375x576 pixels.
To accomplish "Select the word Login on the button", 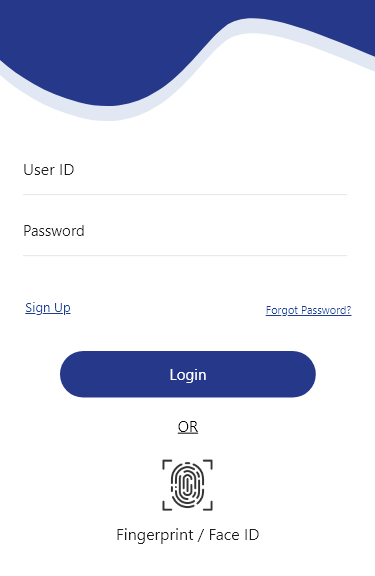I will pyautogui.click(x=188, y=375).
